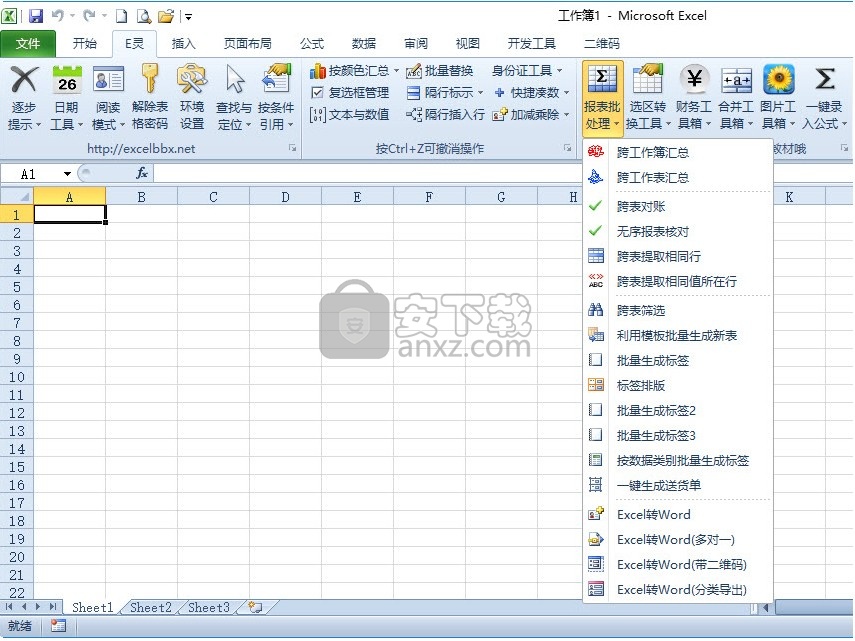Open the 日期工具 calendar tool
Screen dimensions: 855x641
tap(67, 98)
